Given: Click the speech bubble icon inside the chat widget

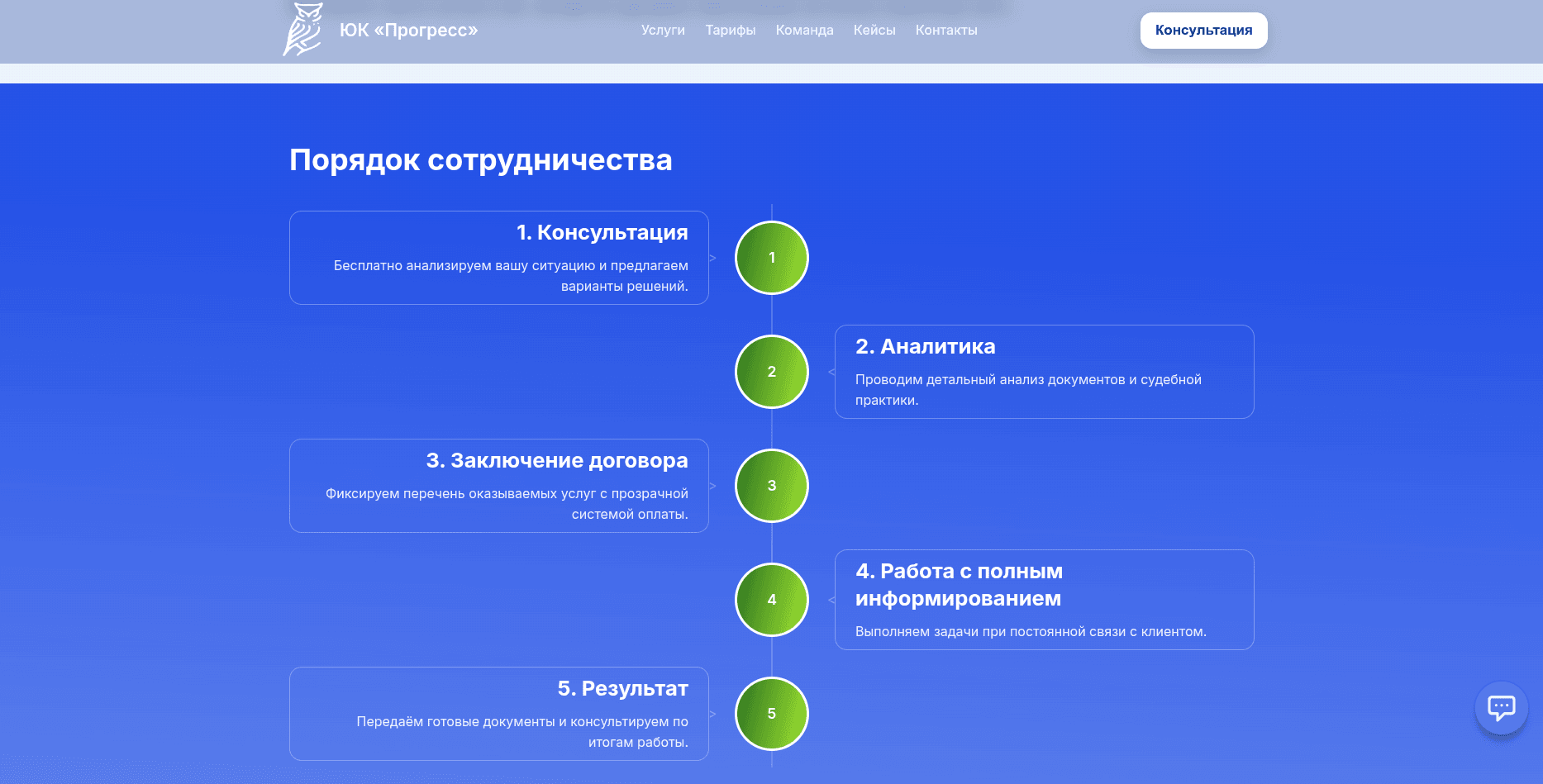Looking at the screenshot, I should [1501, 706].
